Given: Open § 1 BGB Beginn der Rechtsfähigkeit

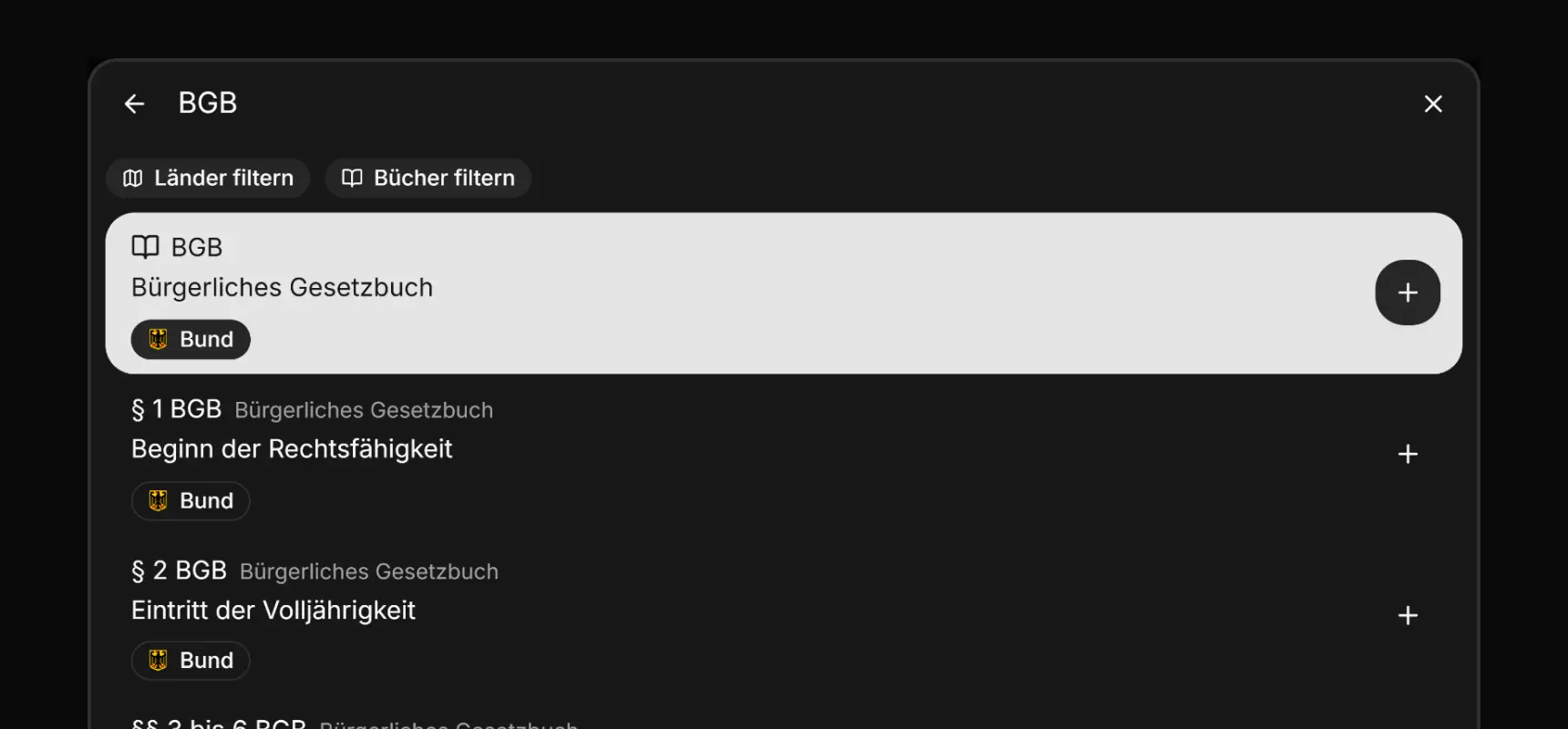Looking at the screenshot, I should point(292,448).
